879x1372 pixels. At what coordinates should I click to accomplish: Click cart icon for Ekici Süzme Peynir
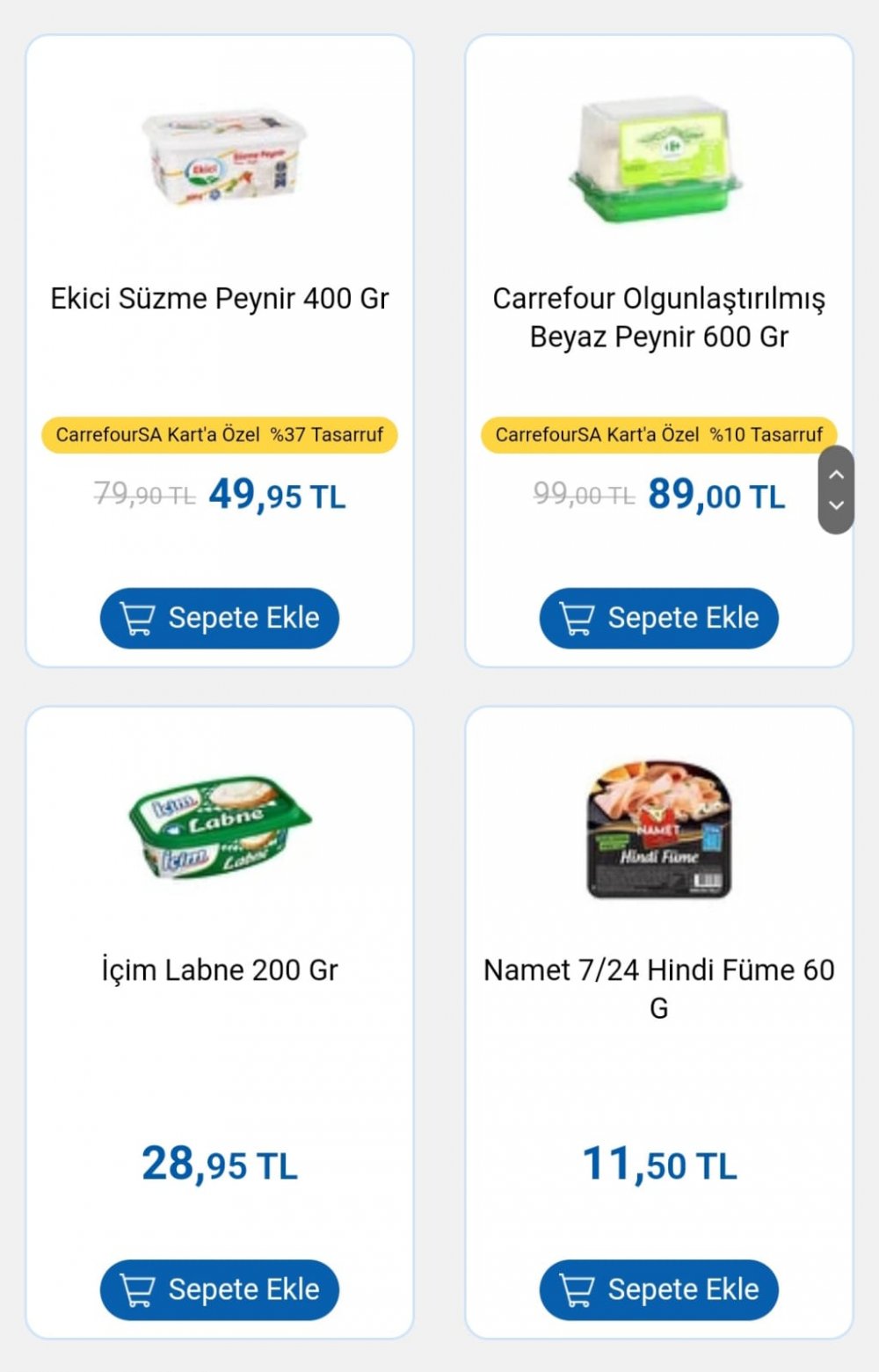[137, 619]
